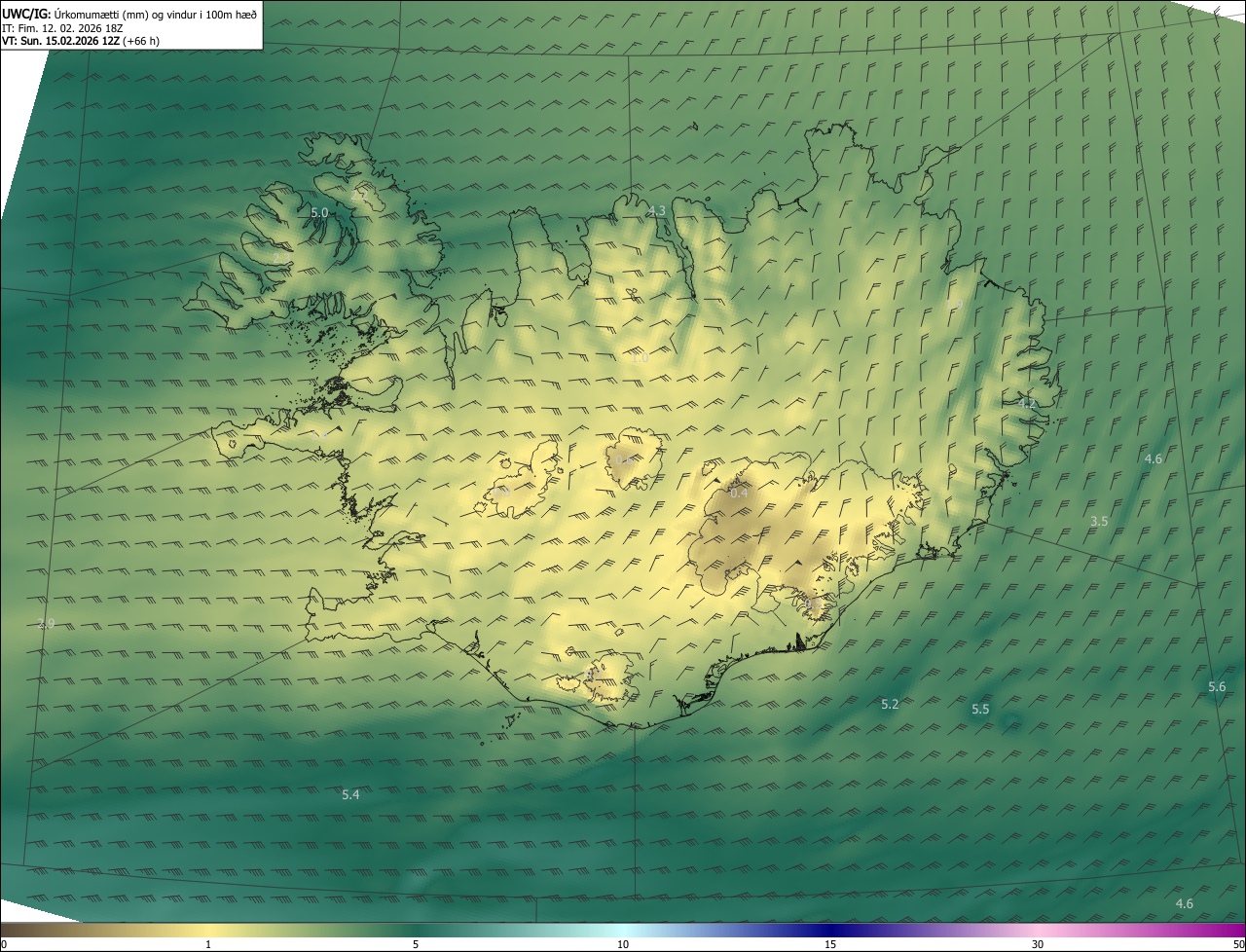
Task: Click the 4.3 value on the north coast
Action: [x=657, y=210]
